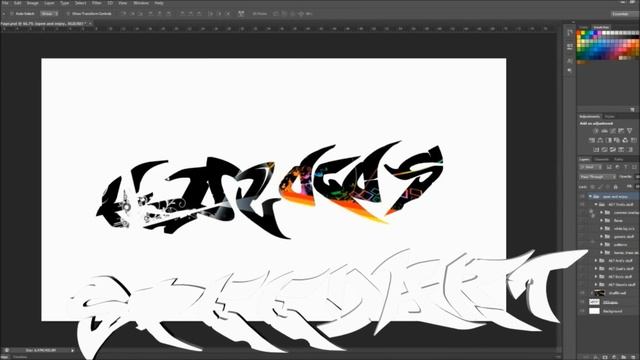Select the Background layer row

[x=609, y=311]
